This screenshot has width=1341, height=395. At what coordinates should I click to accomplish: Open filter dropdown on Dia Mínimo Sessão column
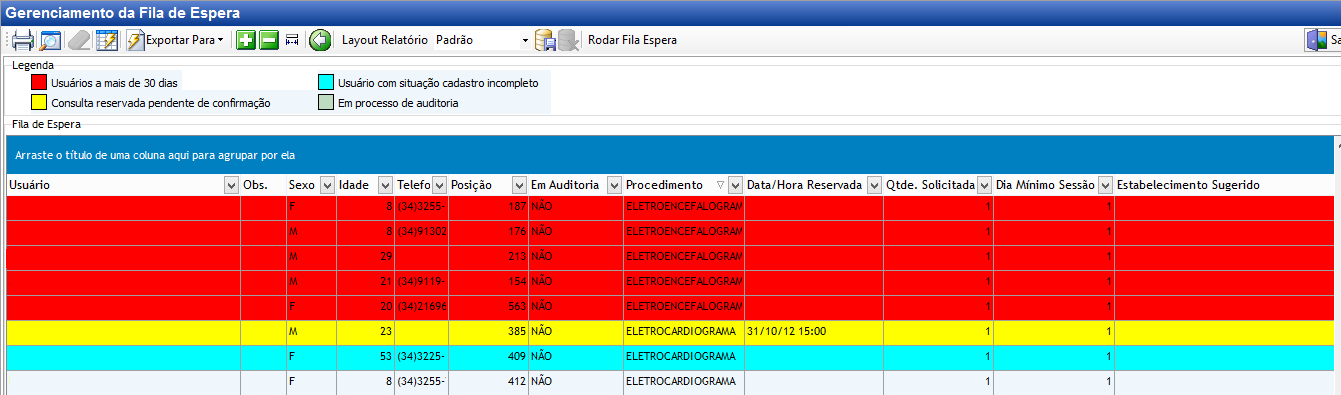coord(1105,185)
